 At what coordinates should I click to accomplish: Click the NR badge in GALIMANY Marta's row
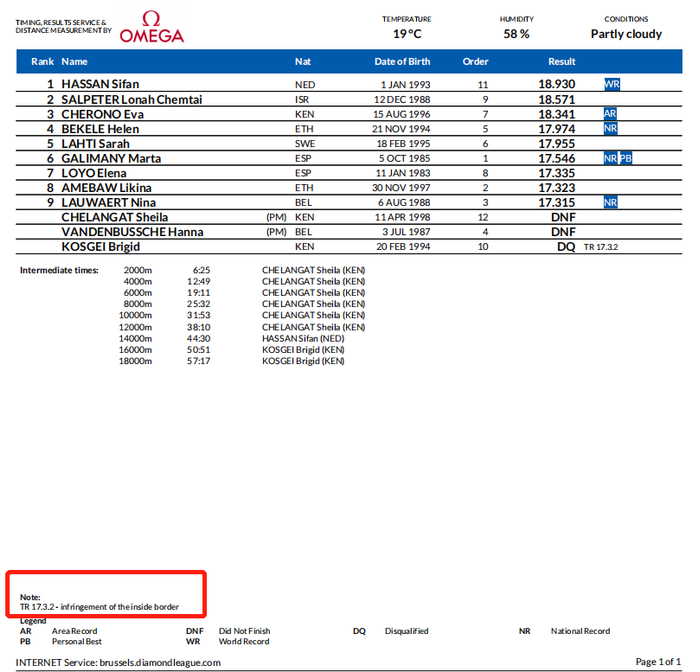point(611,158)
